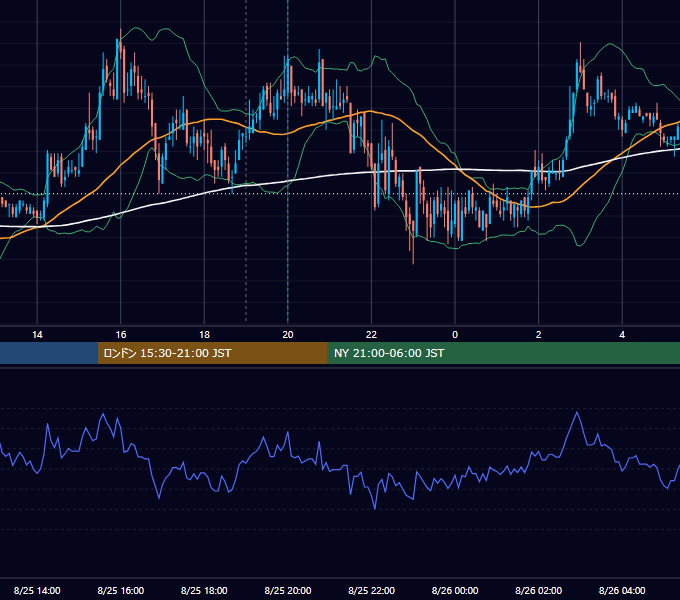Select the blue session bar before ロンドン
The width and height of the screenshot is (680, 600).
tap(49, 353)
